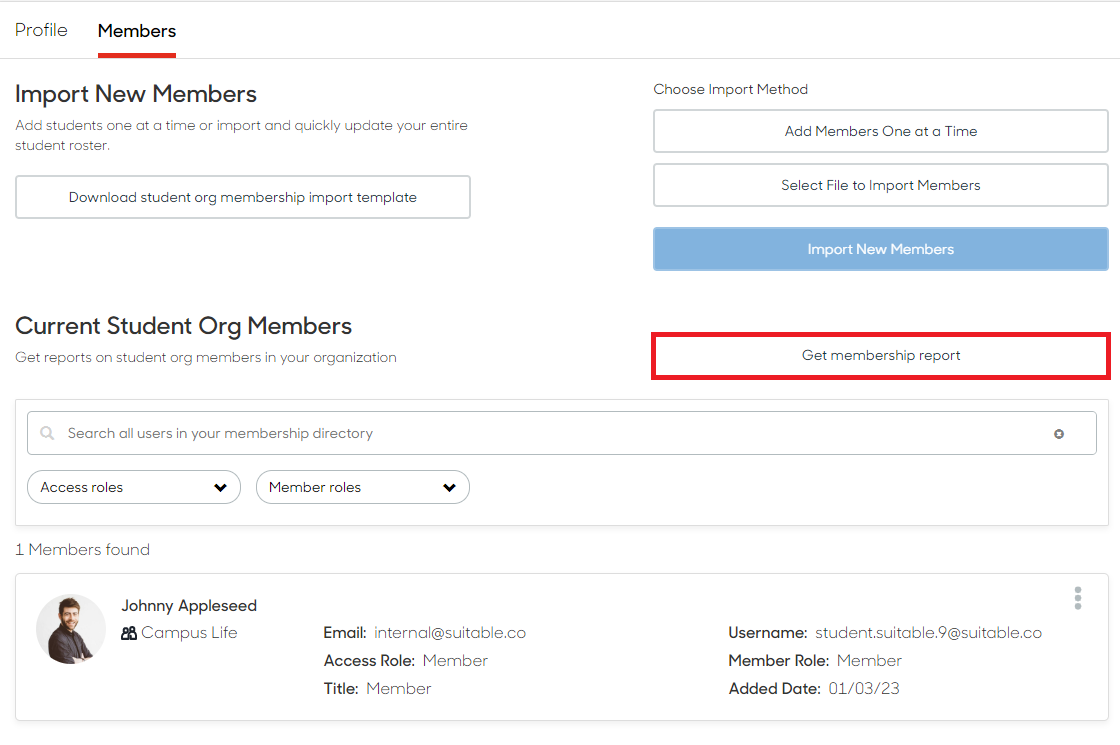Download student org membership import template

tap(243, 197)
